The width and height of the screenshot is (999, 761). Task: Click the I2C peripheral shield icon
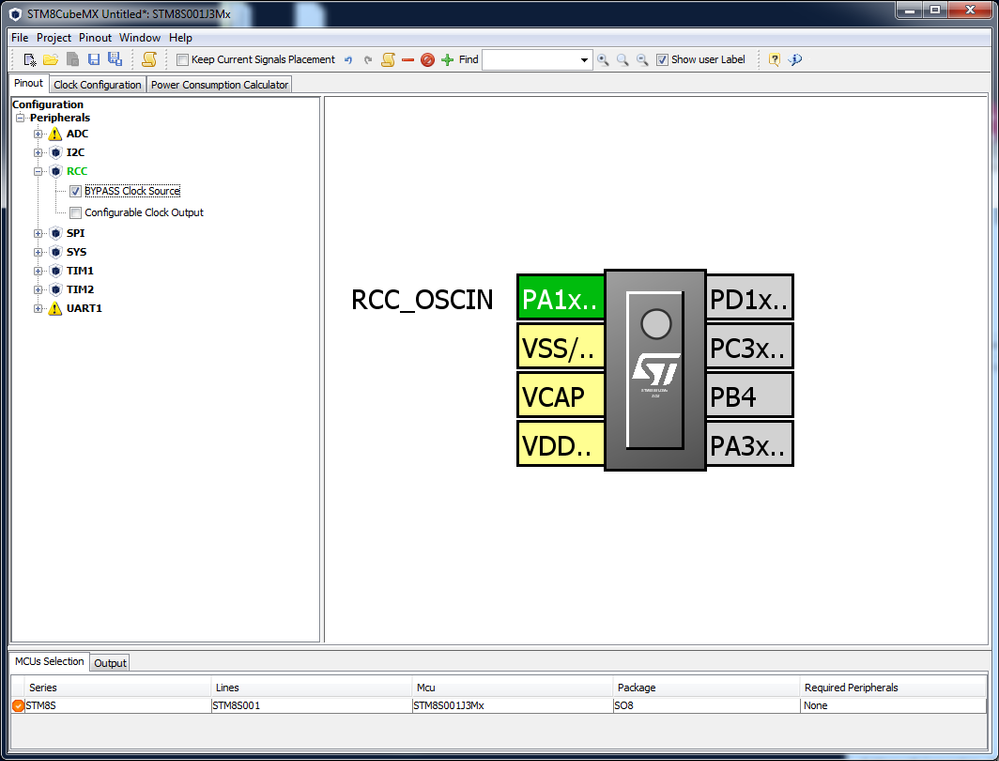55,152
